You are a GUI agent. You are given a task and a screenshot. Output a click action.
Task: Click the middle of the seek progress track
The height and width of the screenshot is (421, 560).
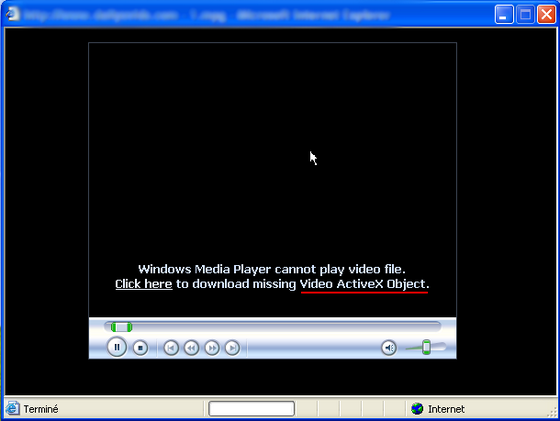(x=272, y=326)
